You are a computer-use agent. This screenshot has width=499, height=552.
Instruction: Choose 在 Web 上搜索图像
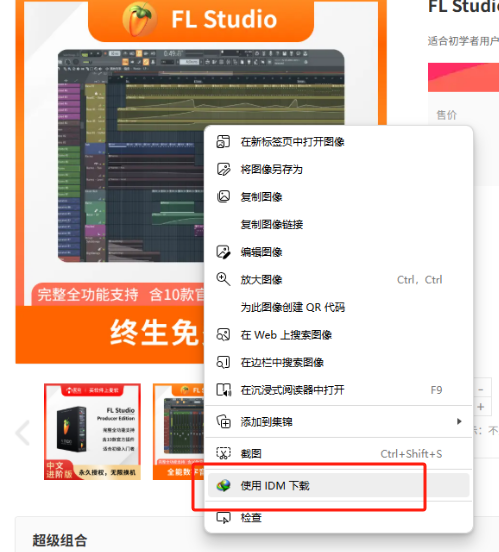pyautogui.click(x=338, y=335)
